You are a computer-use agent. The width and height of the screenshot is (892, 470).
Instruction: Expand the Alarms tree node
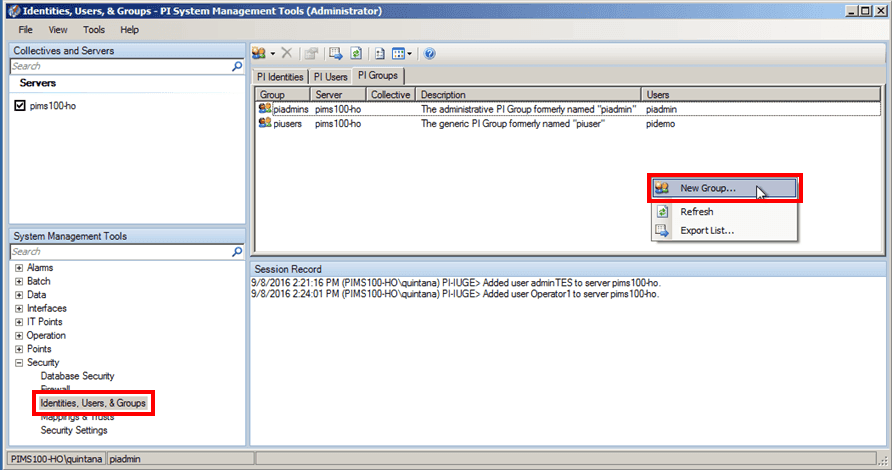[x=19, y=267]
